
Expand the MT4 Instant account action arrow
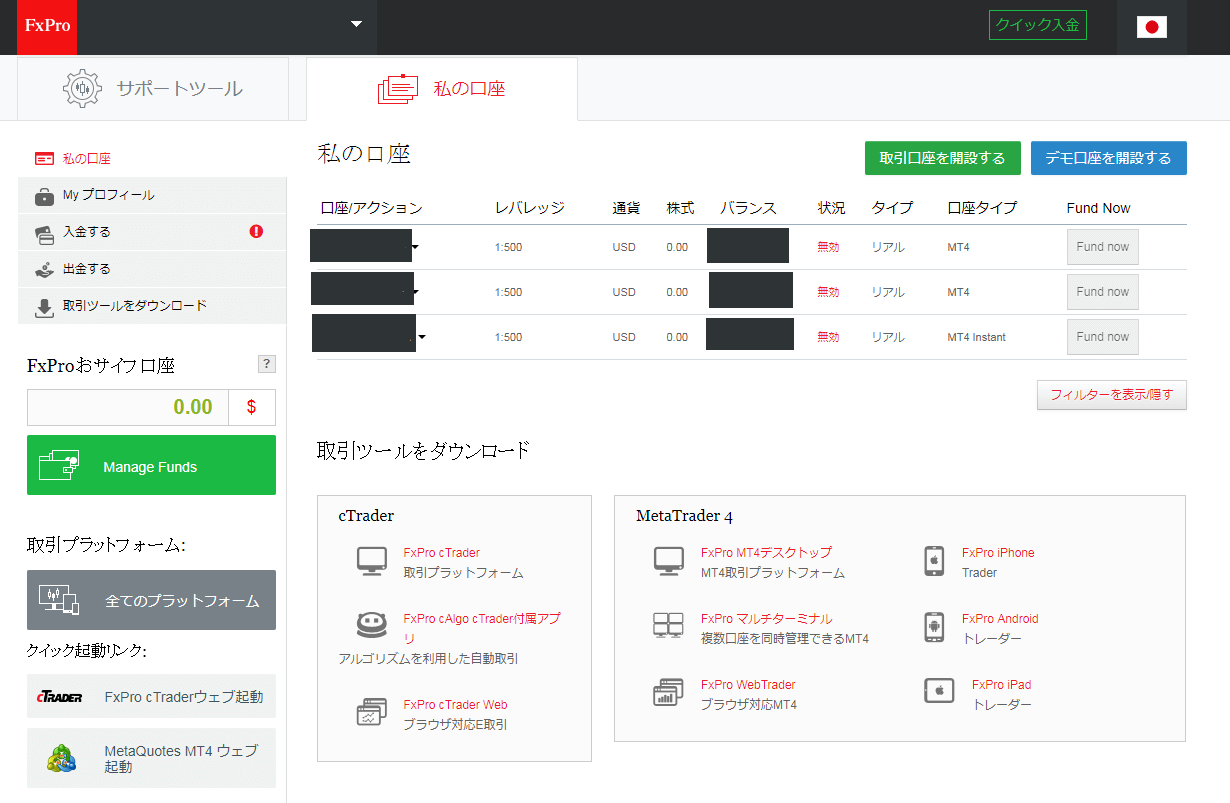[421, 337]
